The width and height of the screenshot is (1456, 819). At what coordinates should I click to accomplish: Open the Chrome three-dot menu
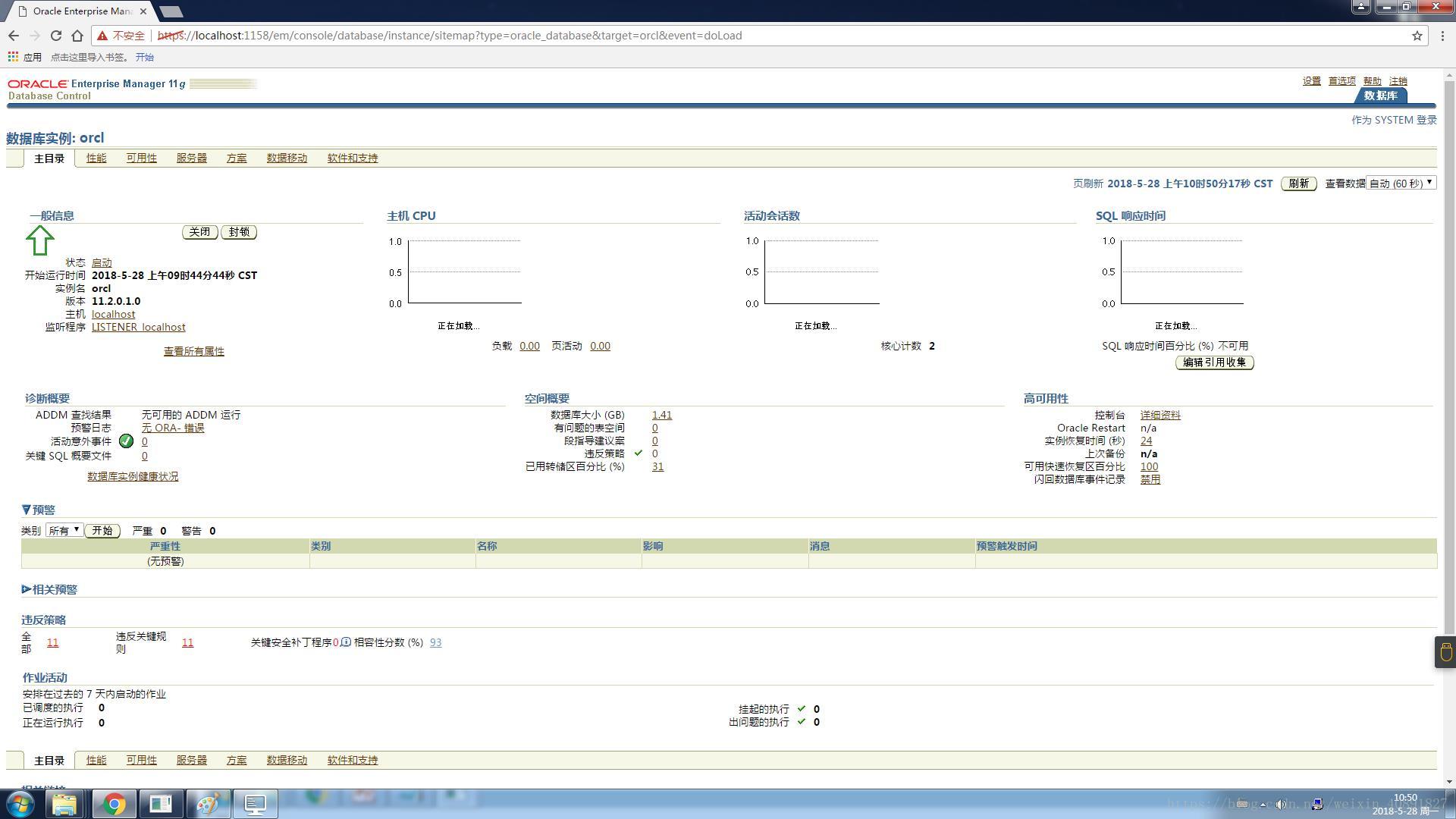point(1442,36)
